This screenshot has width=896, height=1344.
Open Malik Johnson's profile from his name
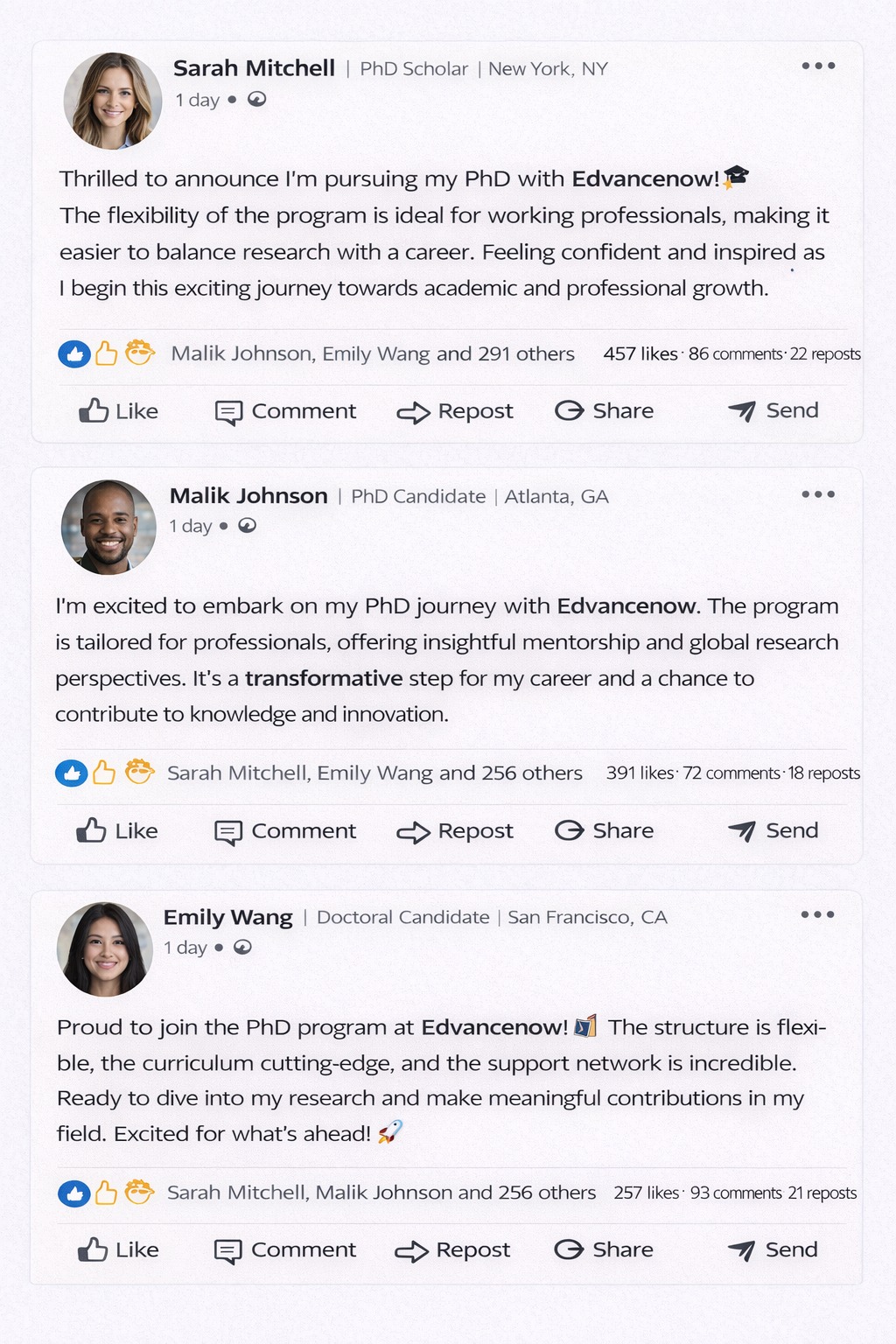(x=248, y=496)
